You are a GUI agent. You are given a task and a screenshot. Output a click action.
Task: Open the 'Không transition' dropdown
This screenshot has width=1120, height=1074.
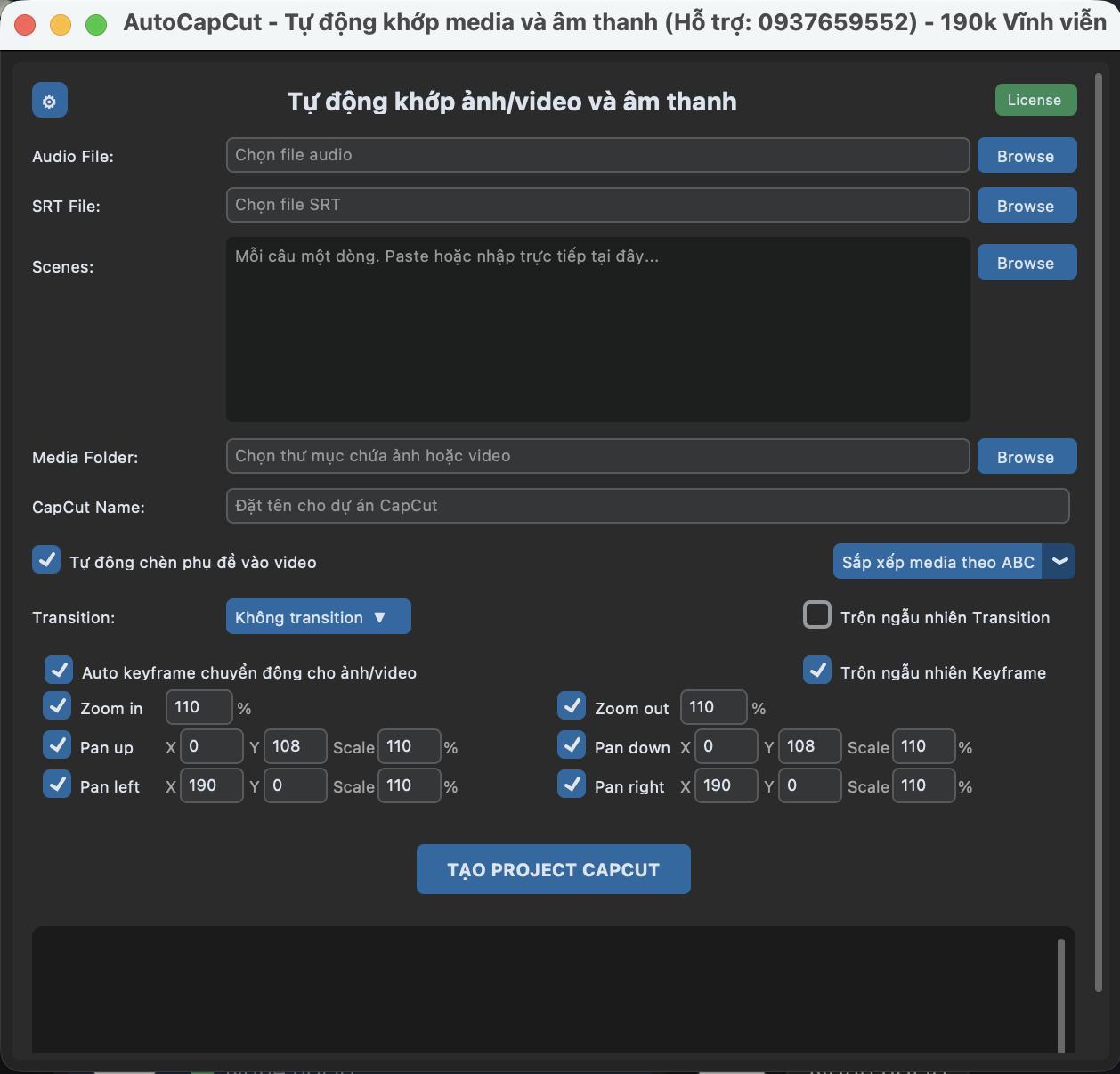click(x=318, y=617)
